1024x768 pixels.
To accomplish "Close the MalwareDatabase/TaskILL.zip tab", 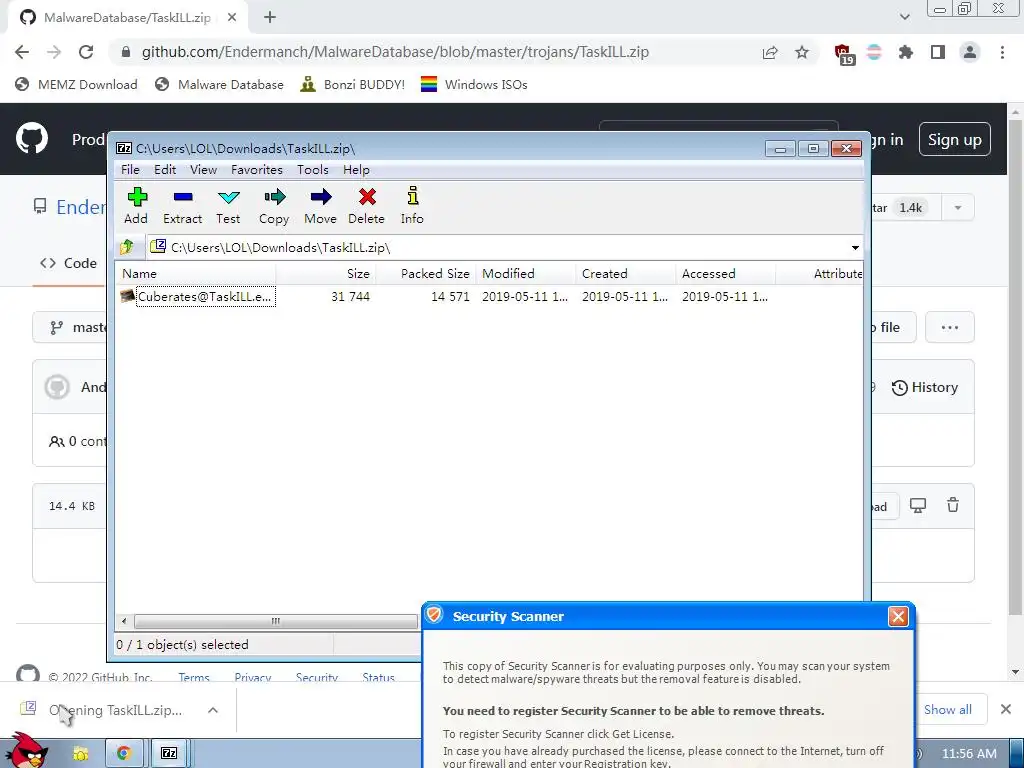I will [x=232, y=18].
